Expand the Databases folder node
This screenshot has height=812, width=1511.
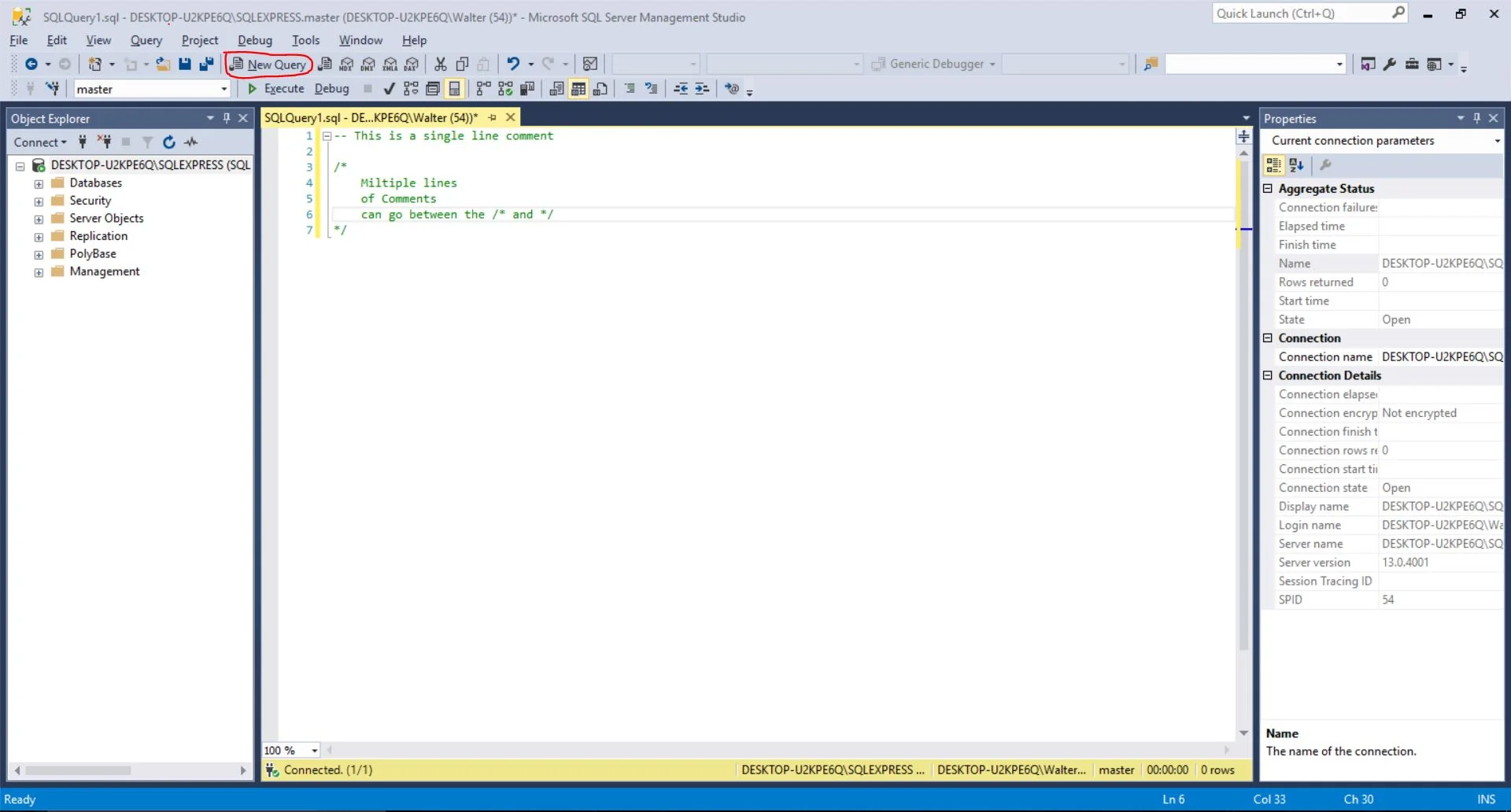click(39, 184)
